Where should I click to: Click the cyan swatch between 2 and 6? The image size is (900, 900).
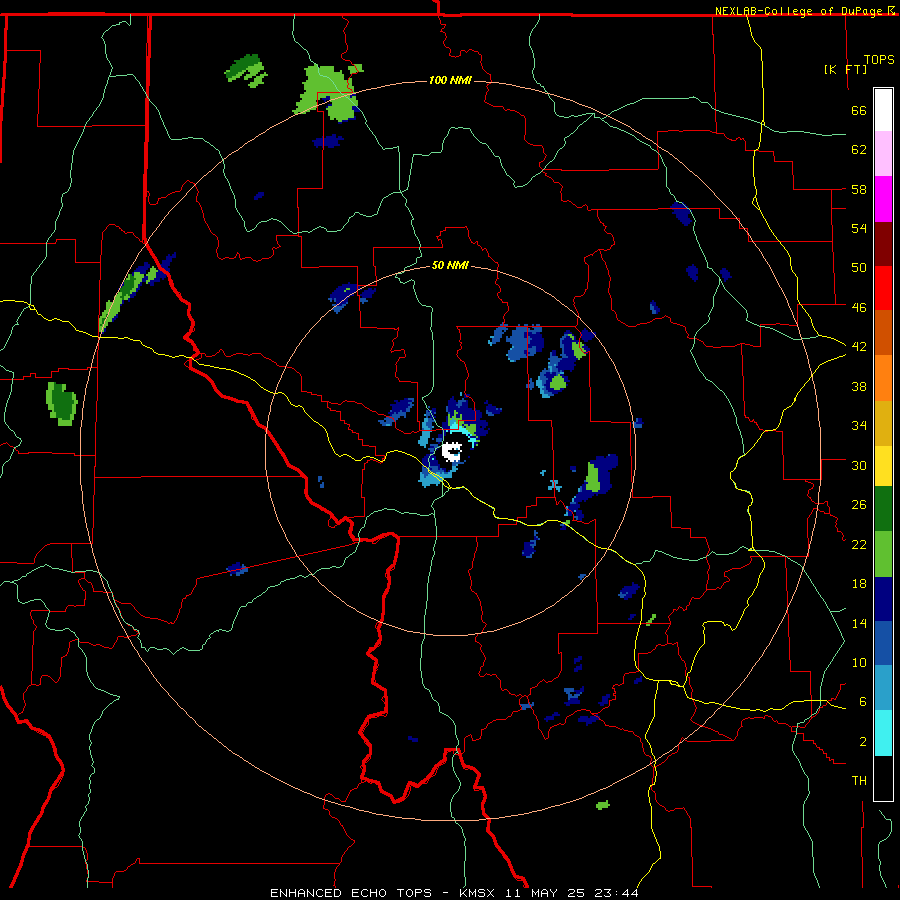(883, 733)
